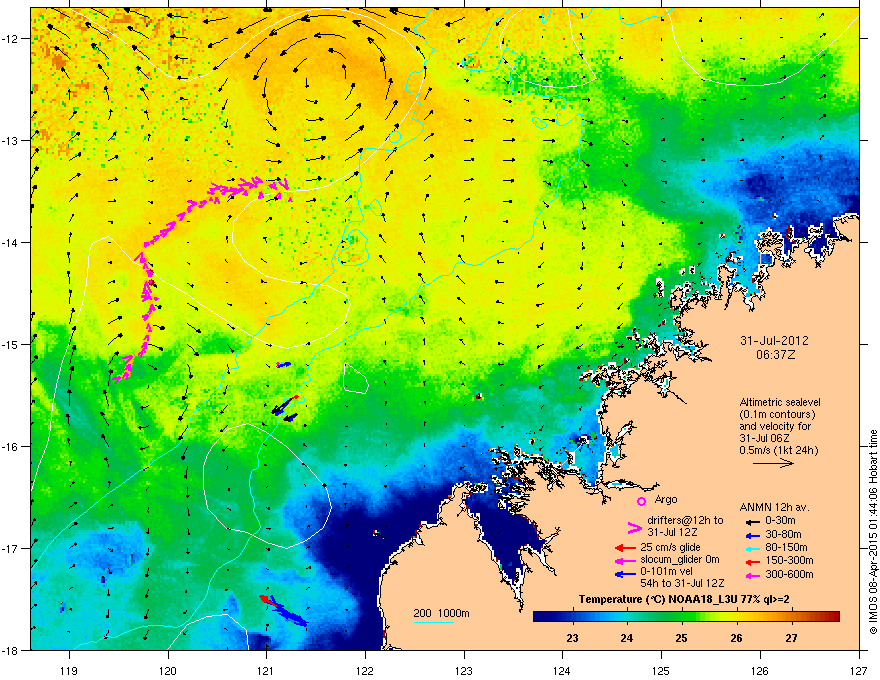The width and height of the screenshot is (880, 680).
Task: Click the black 0-30m ANMN arrow
Action: pos(751,521)
